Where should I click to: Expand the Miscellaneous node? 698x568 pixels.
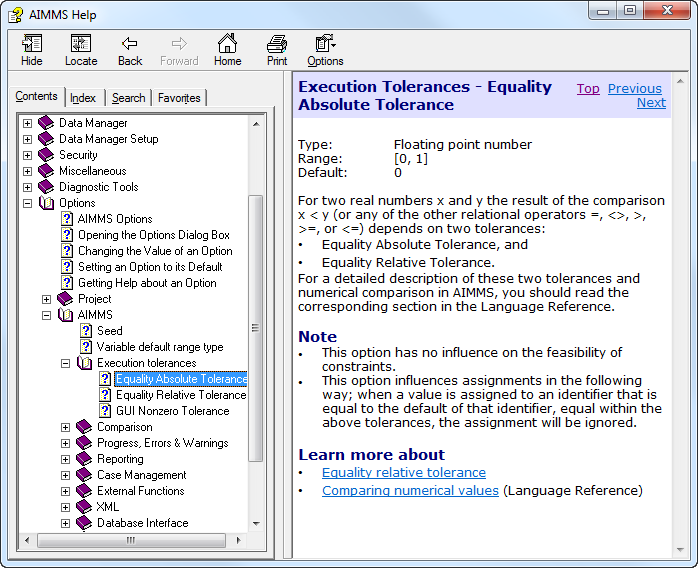pos(28,171)
